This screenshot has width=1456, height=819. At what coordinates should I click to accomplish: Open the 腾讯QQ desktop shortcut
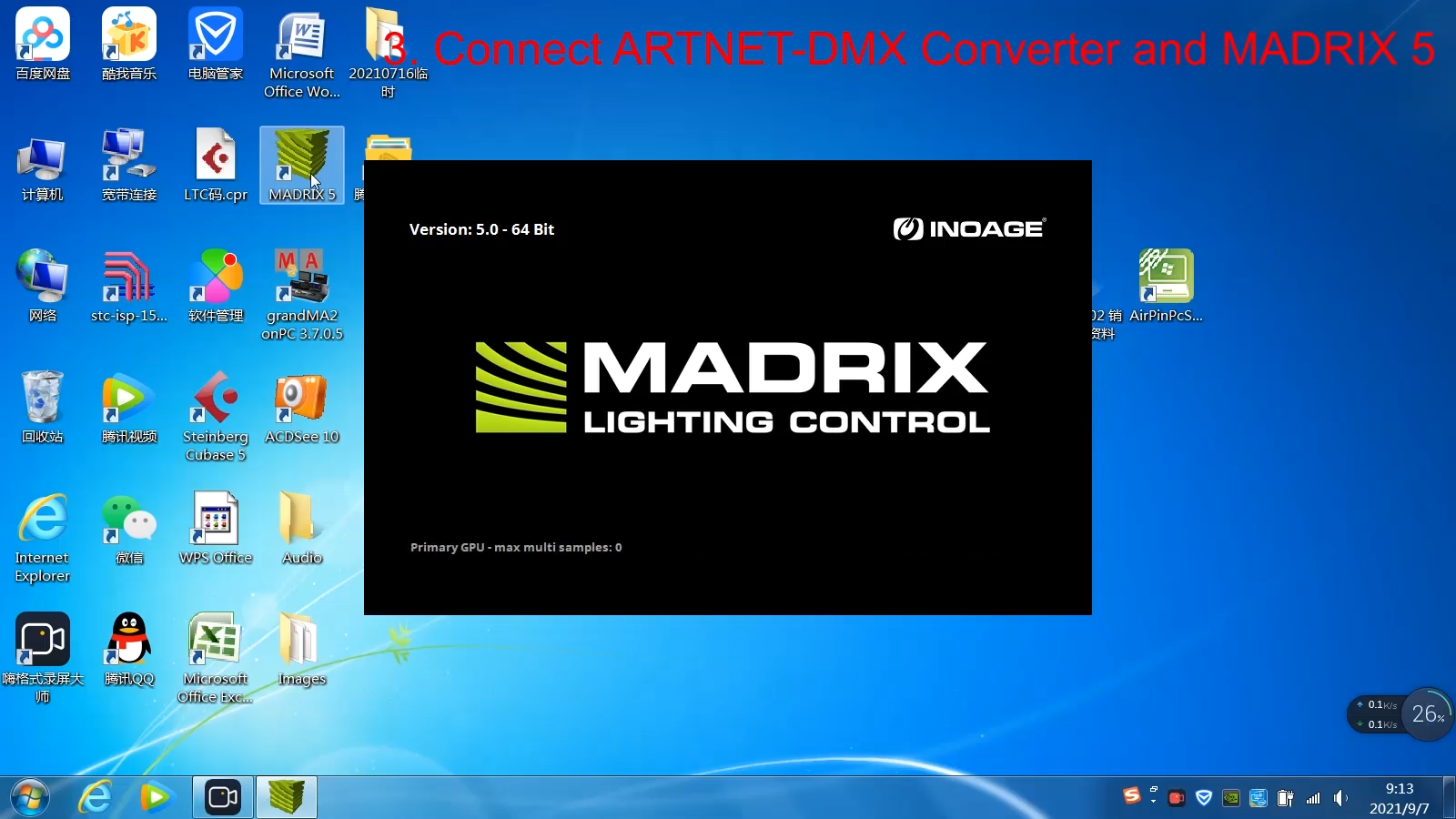[129, 650]
